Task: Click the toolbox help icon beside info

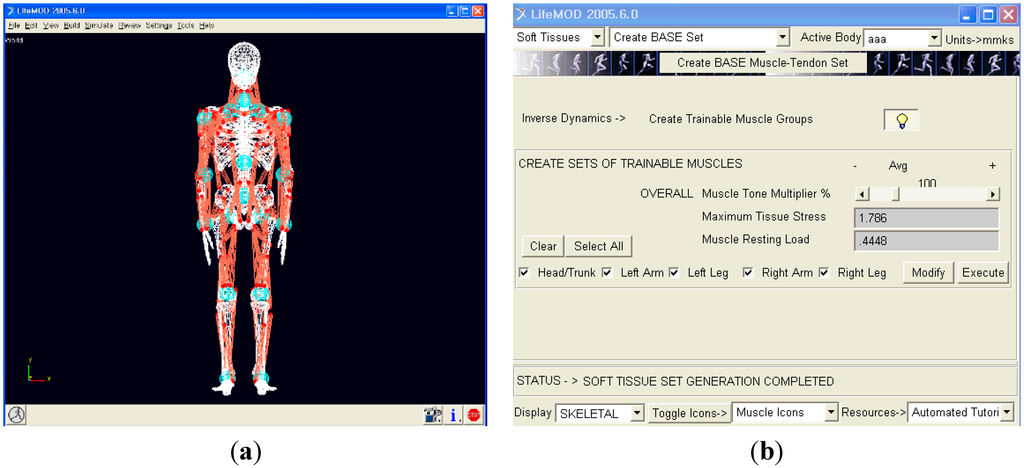Action: tap(433, 414)
